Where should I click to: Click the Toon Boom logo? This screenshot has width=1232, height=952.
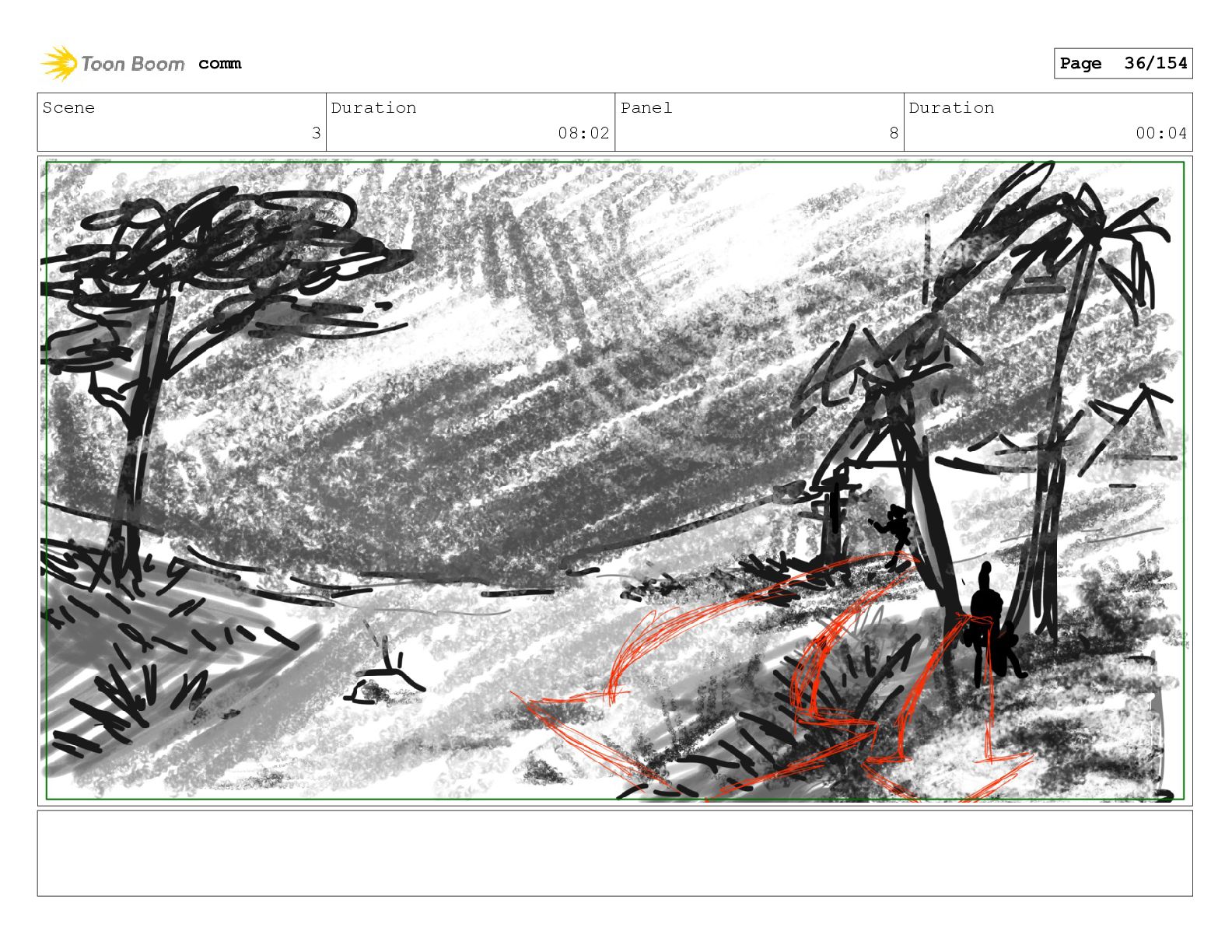click(113, 64)
